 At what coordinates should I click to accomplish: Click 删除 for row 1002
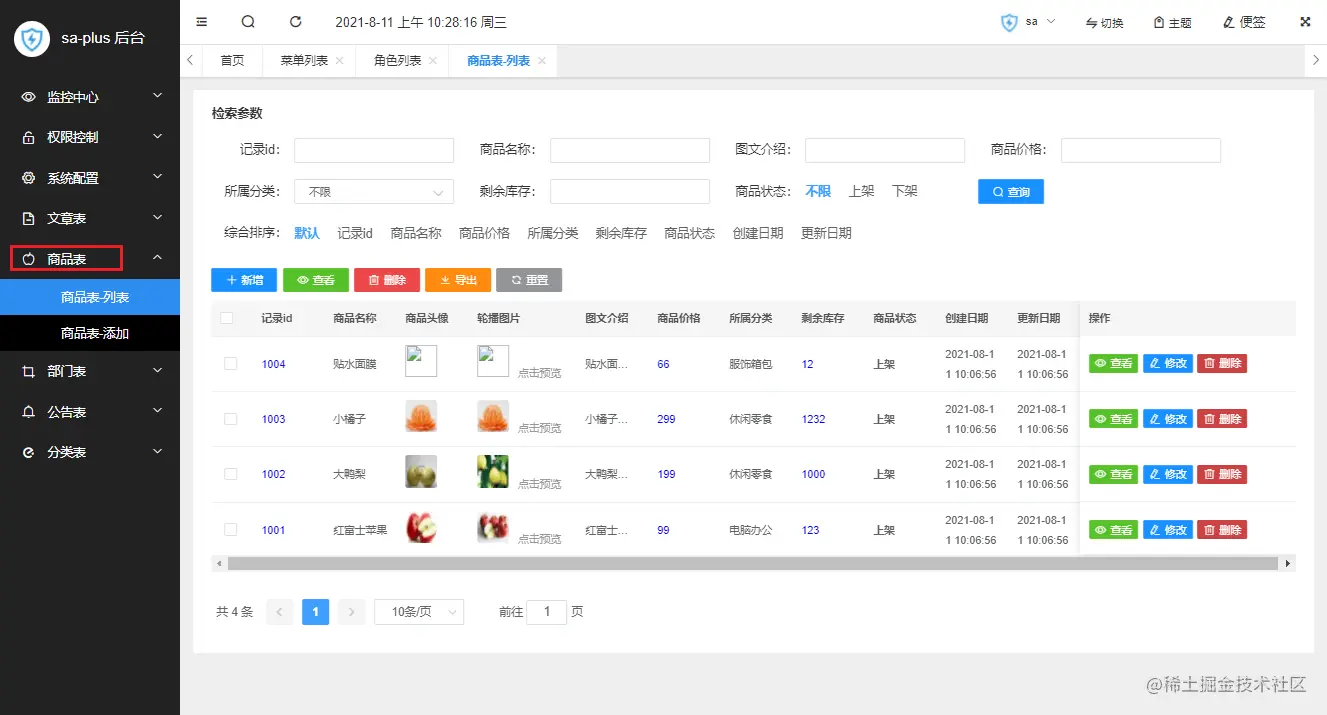[x=1222, y=474]
